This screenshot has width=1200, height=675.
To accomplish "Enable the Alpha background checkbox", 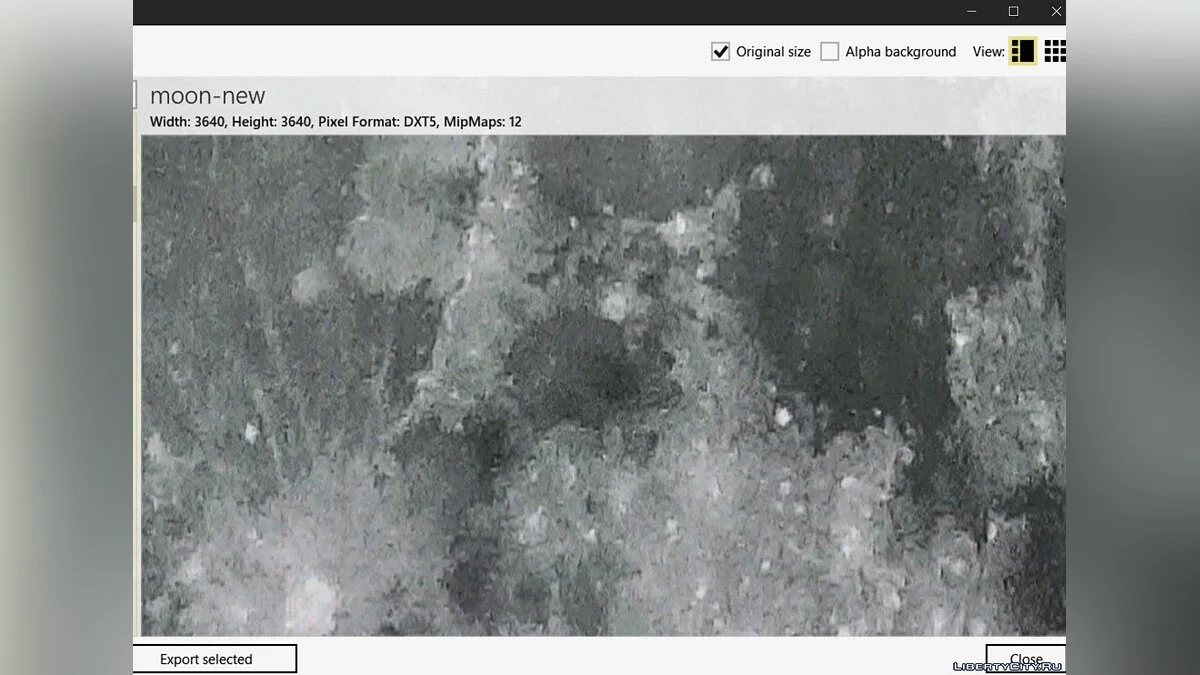I will pos(829,52).
